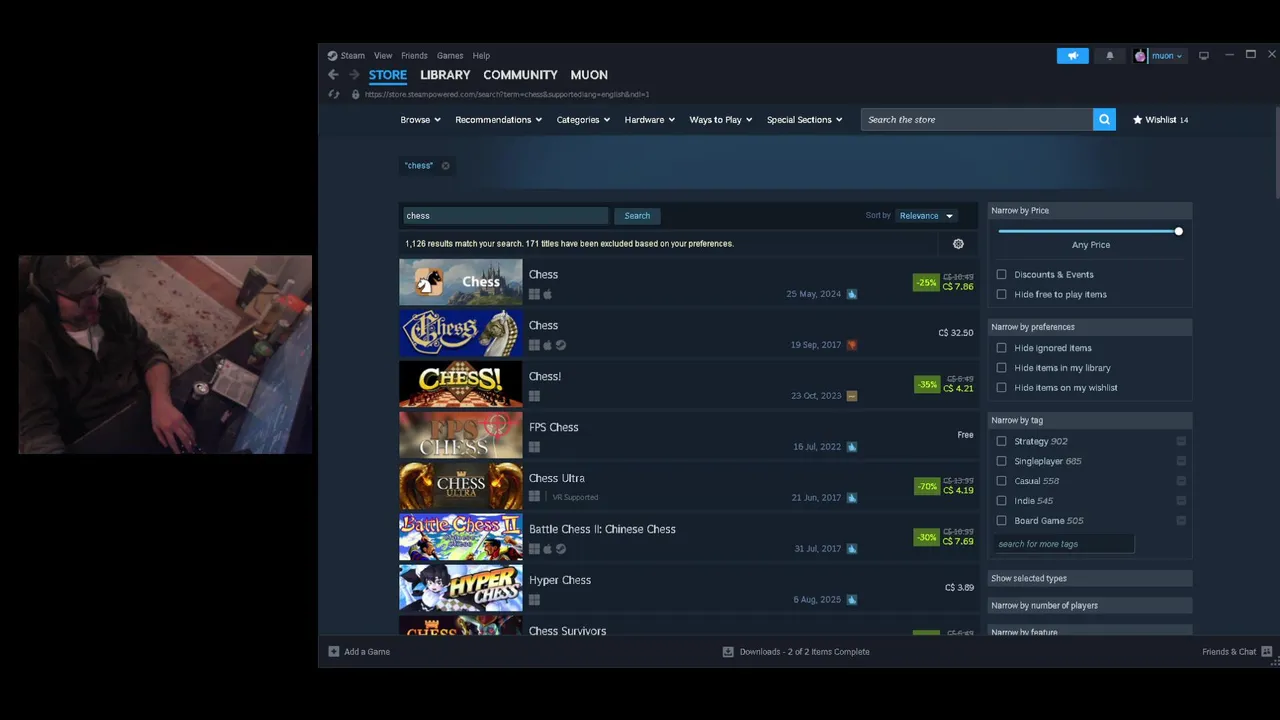Click search for more tags field
1280x720 pixels.
(x=1064, y=544)
